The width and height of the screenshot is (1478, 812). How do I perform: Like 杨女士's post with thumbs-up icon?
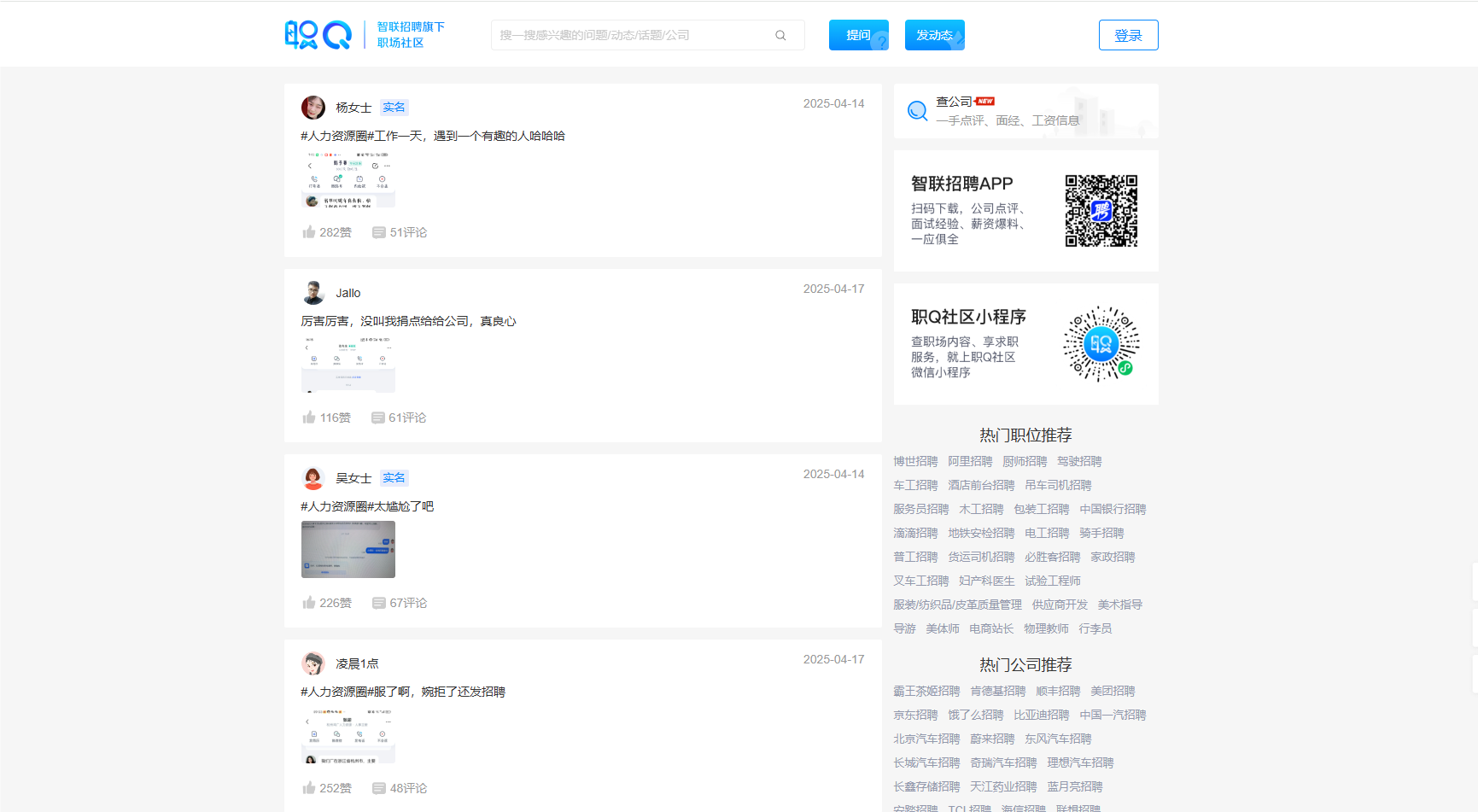pyautogui.click(x=309, y=231)
